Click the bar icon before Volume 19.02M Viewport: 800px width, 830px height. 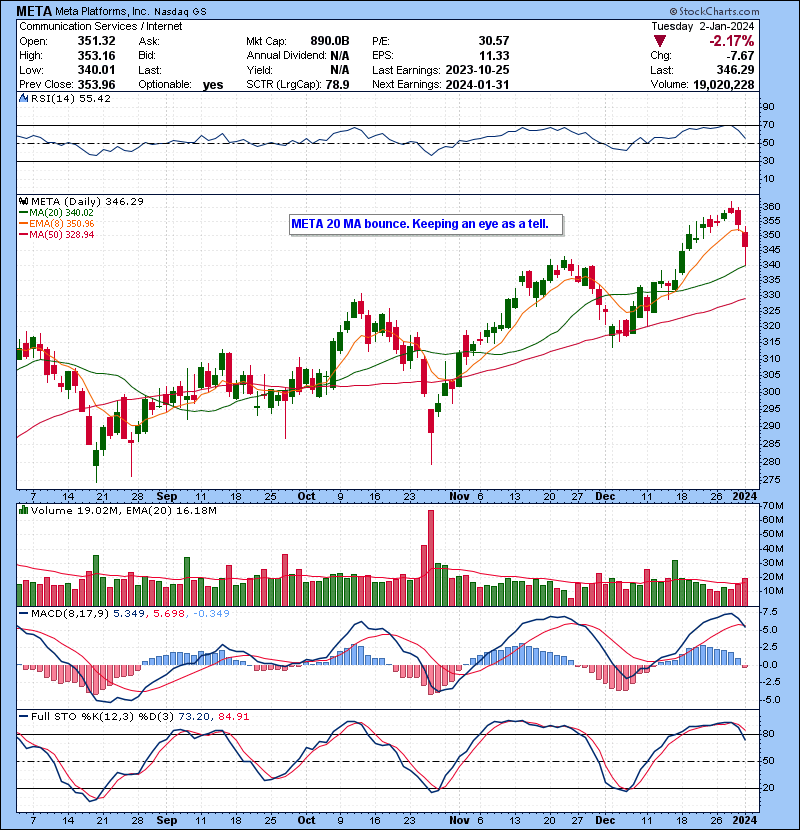23,510
